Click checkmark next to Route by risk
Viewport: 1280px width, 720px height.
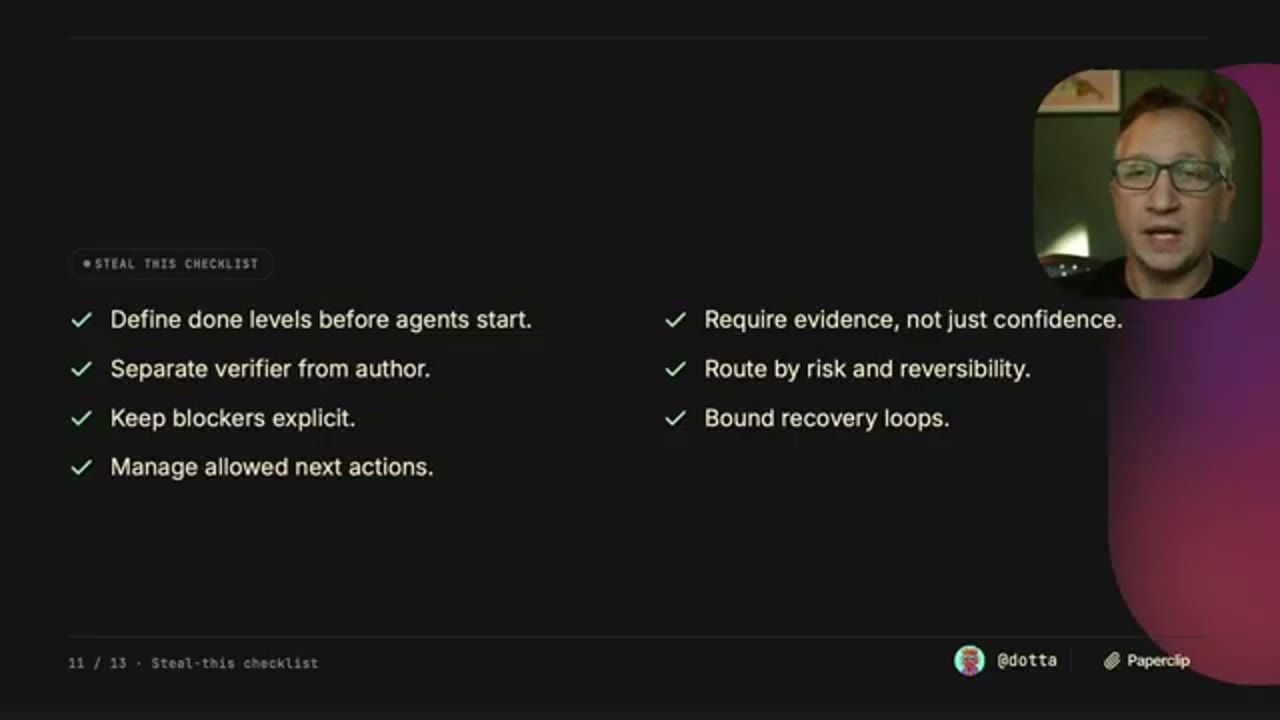(x=676, y=369)
